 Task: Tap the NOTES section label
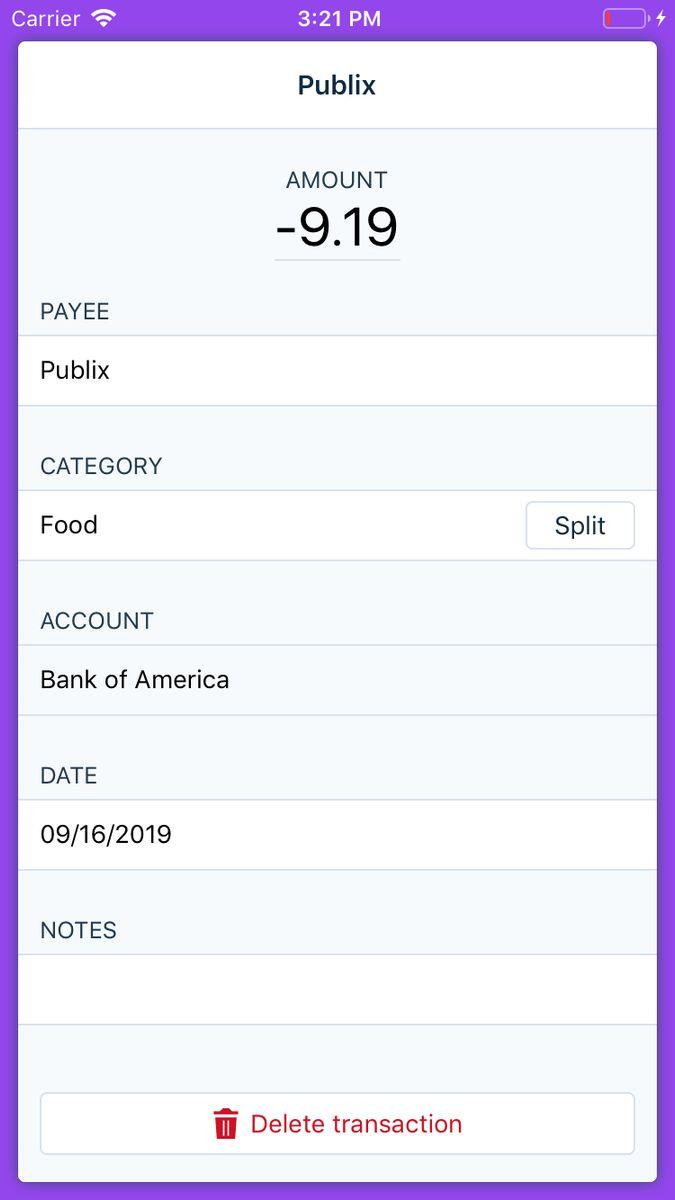tap(79, 930)
